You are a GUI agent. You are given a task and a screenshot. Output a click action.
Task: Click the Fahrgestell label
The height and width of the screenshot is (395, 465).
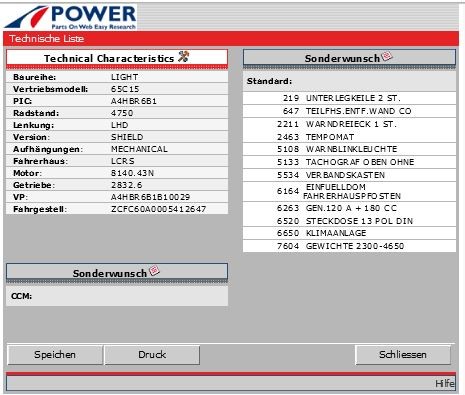tap(40, 209)
